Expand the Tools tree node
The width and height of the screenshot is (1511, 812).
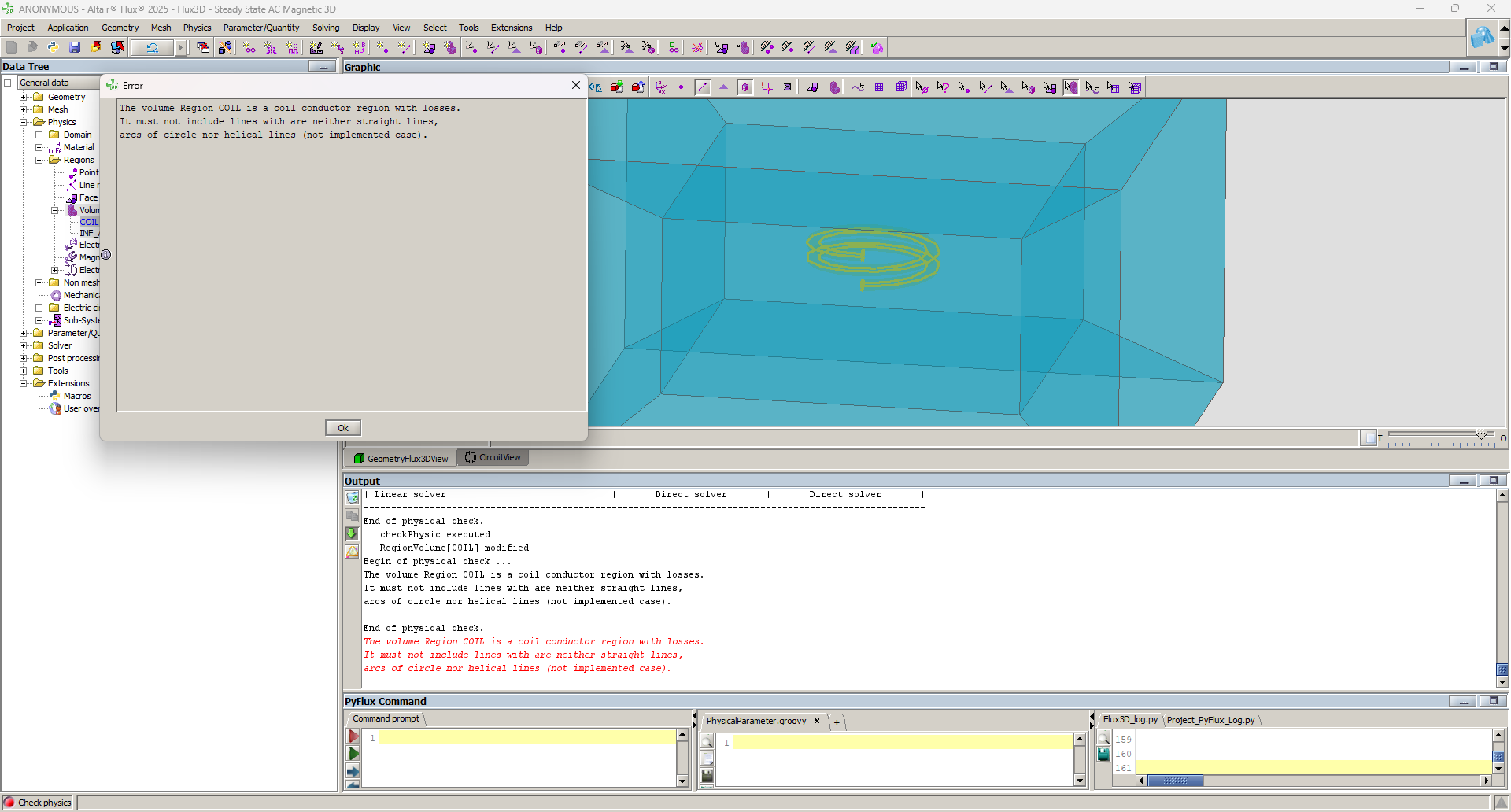tap(24, 371)
